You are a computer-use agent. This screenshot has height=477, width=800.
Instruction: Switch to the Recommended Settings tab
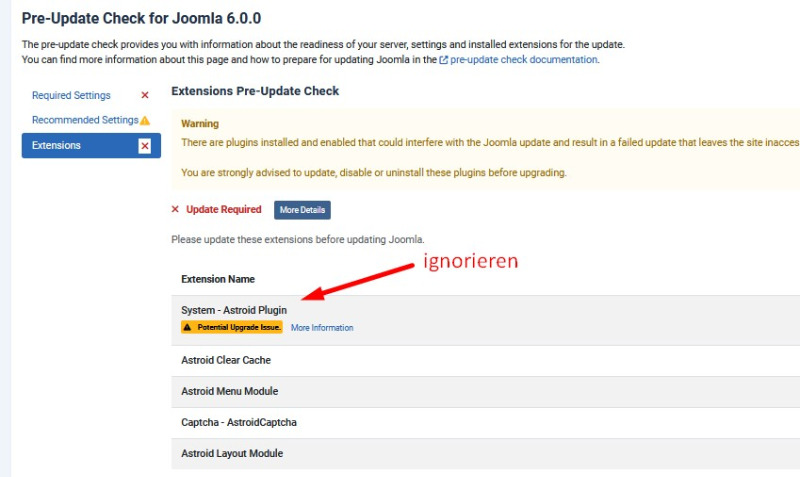(x=84, y=120)
